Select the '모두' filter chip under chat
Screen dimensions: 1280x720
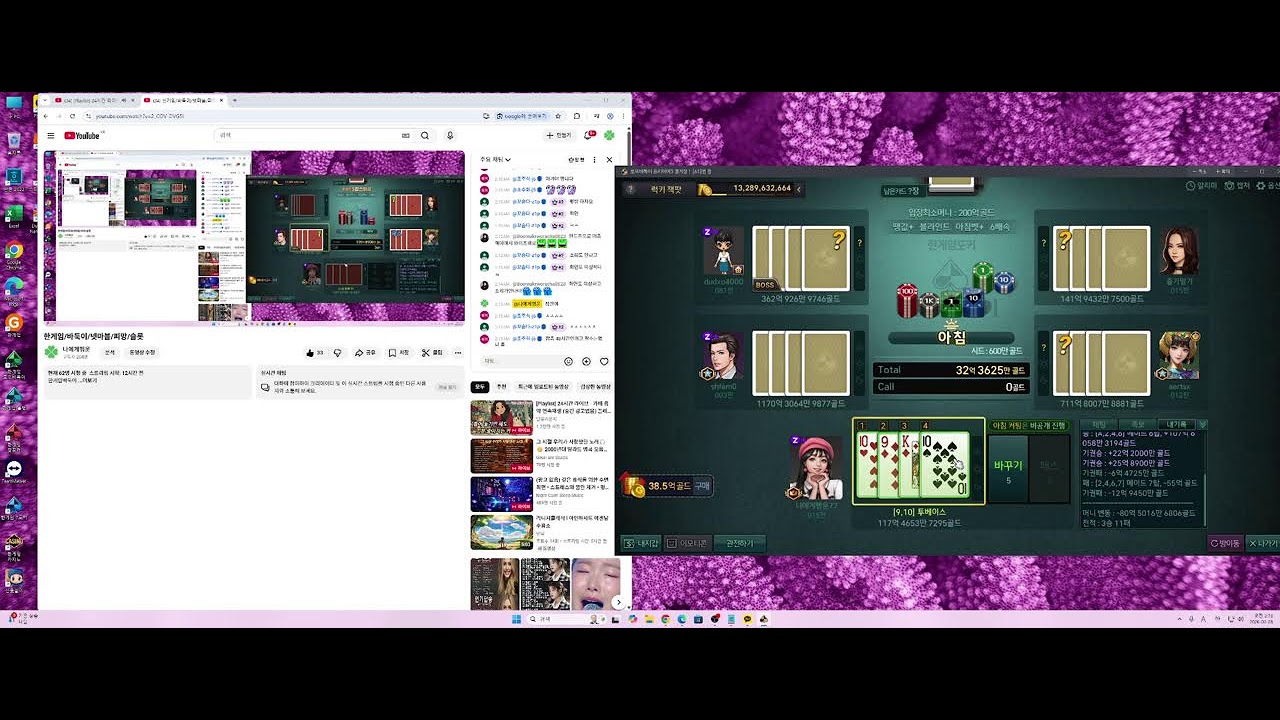pyautogui.click(x=480, y=386)
